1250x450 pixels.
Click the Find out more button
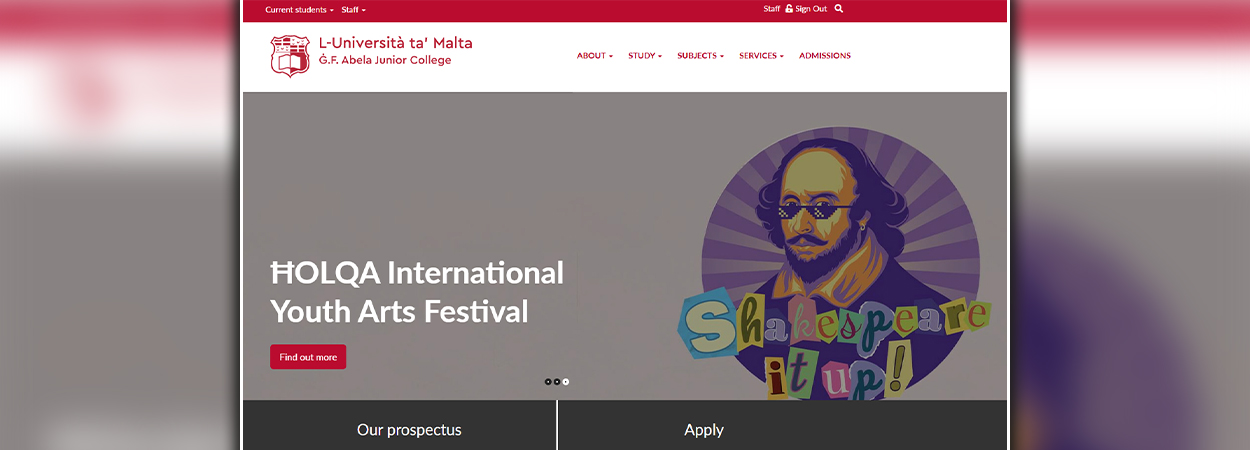pos(308,357)
